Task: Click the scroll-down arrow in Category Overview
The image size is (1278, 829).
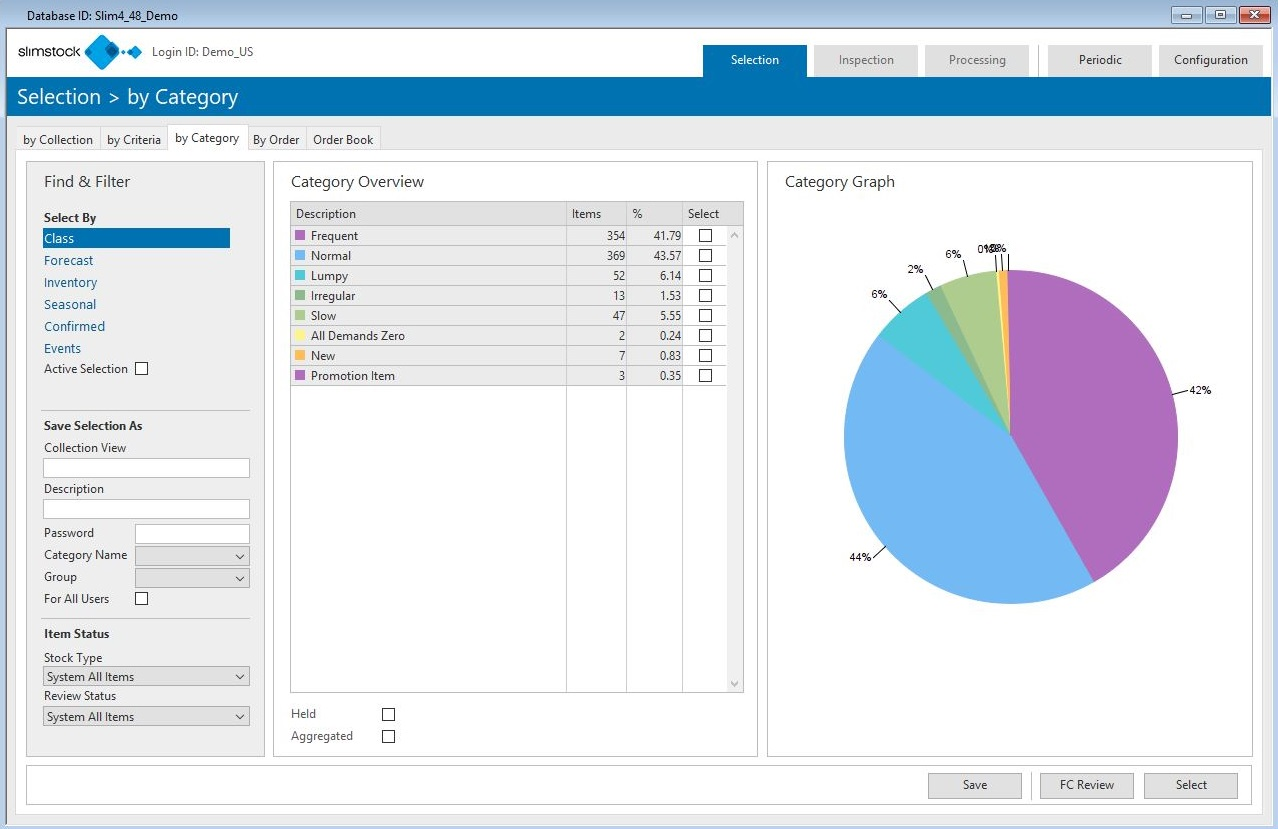Action: (735, 684)
